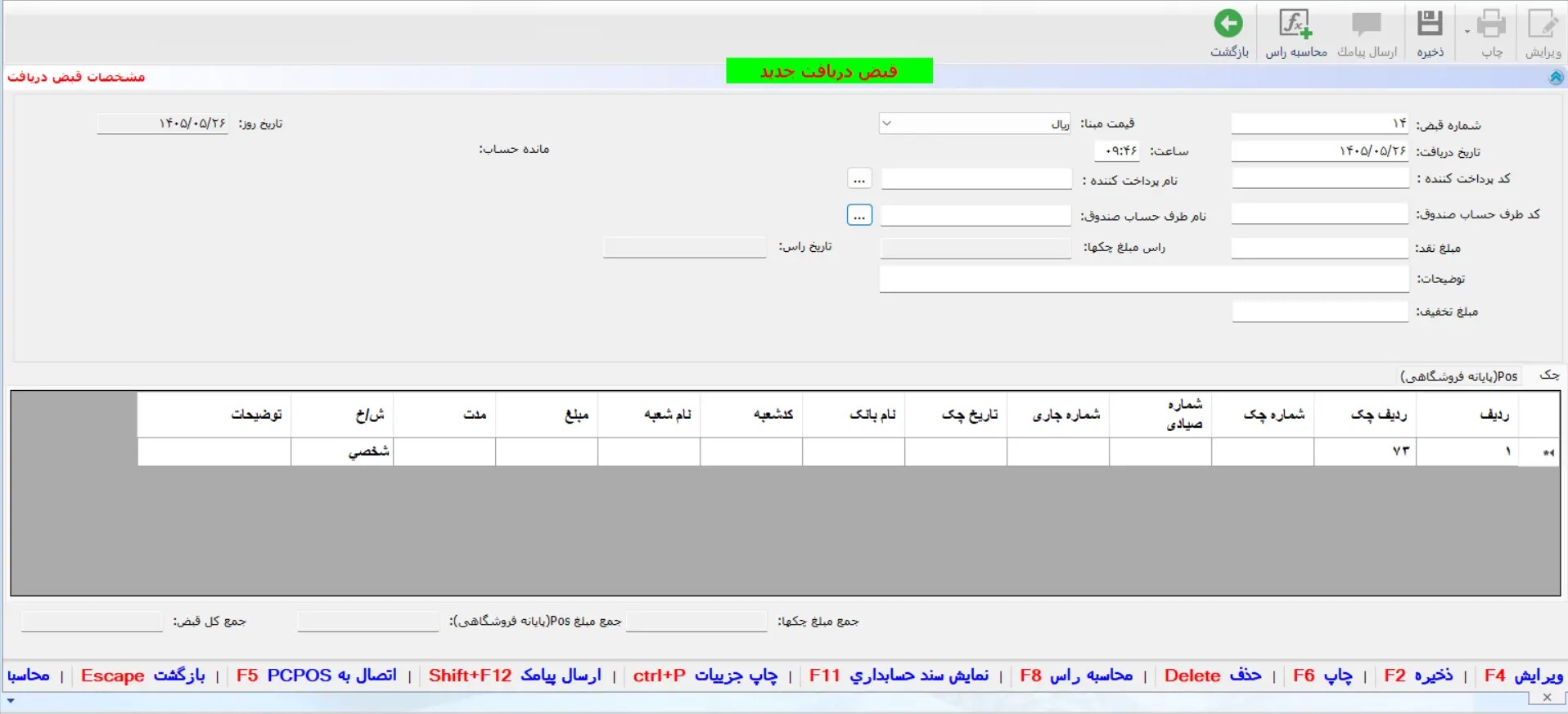Screen dimensions: 1568x714
Task: Switch to the چک tab
Action: click(x=1548, y=375)
